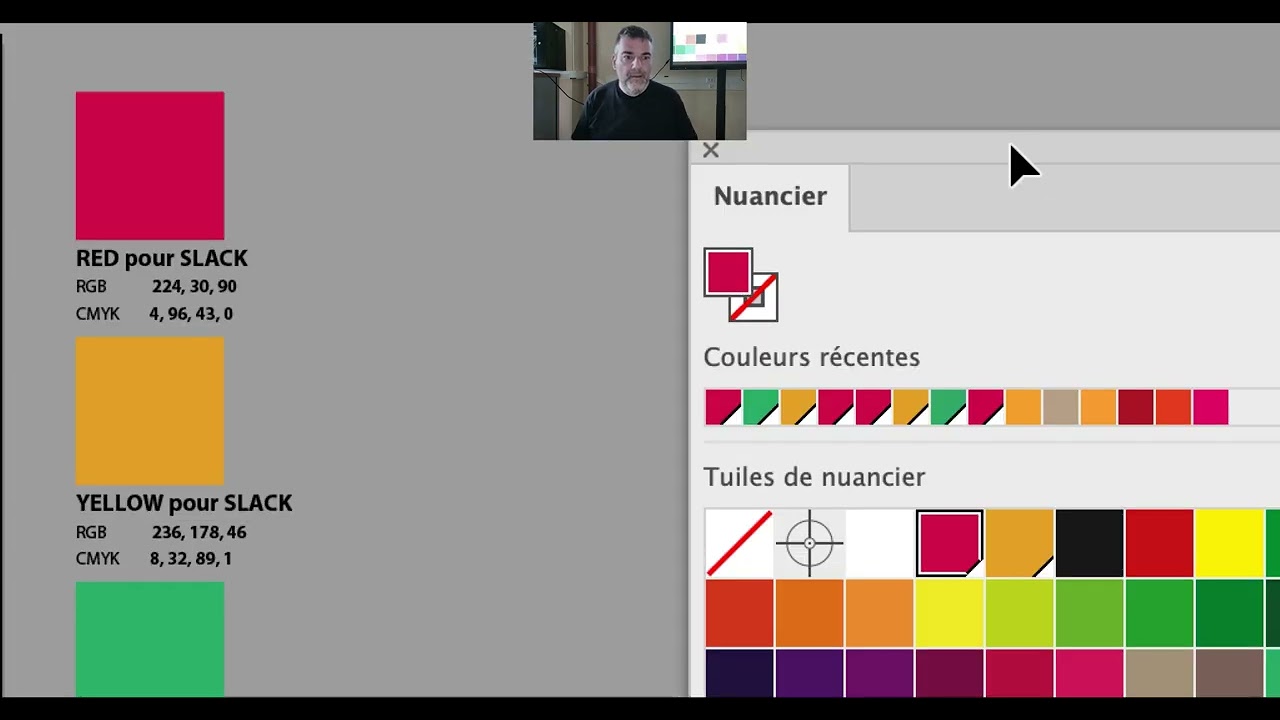Close the Nuancier panel with the X
Viewport: 1280px width, 720px height.
711,150
